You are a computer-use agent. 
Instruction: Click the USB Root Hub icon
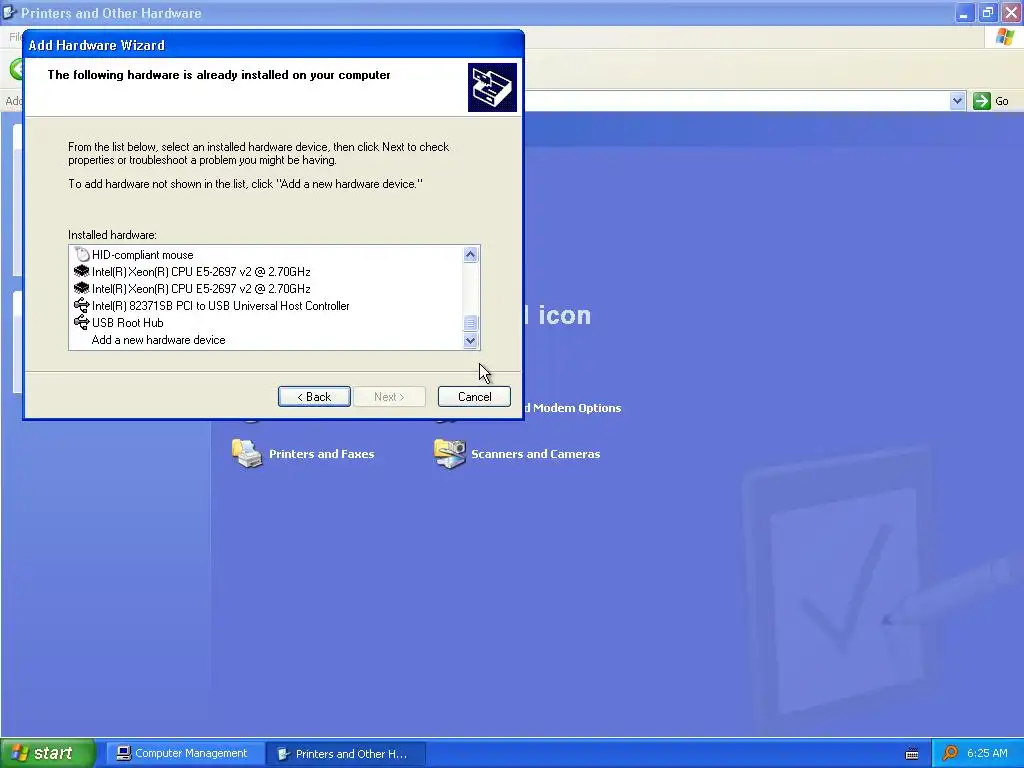[82, 322]
